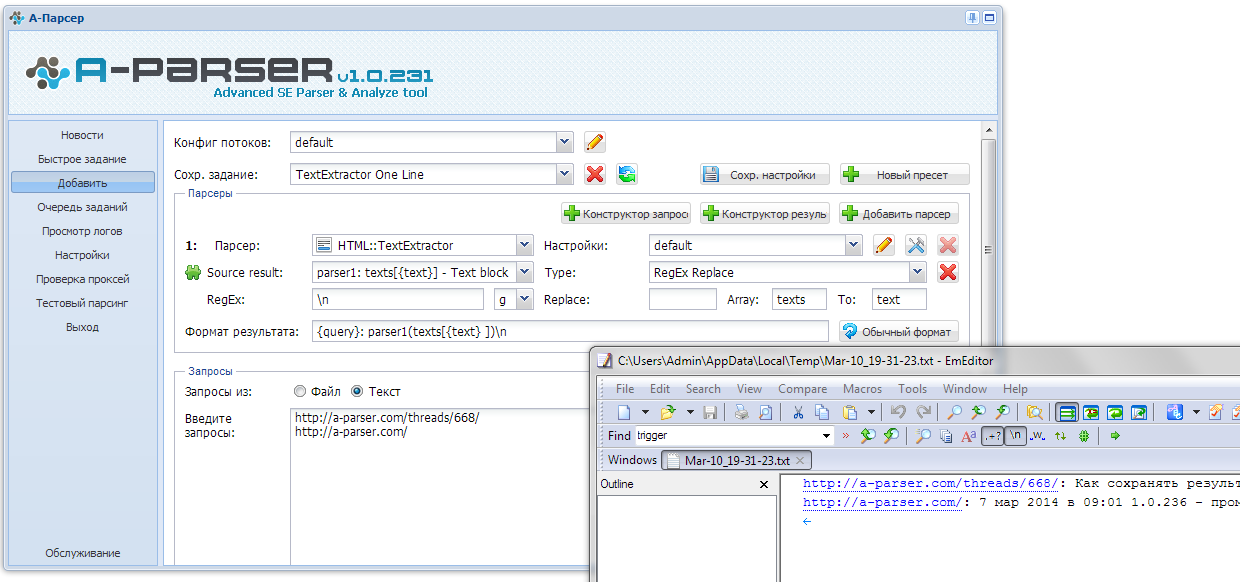Open the EmEditor Find magnifier tool
This screenshot has height=582, width=1240.
pos(954,412)
